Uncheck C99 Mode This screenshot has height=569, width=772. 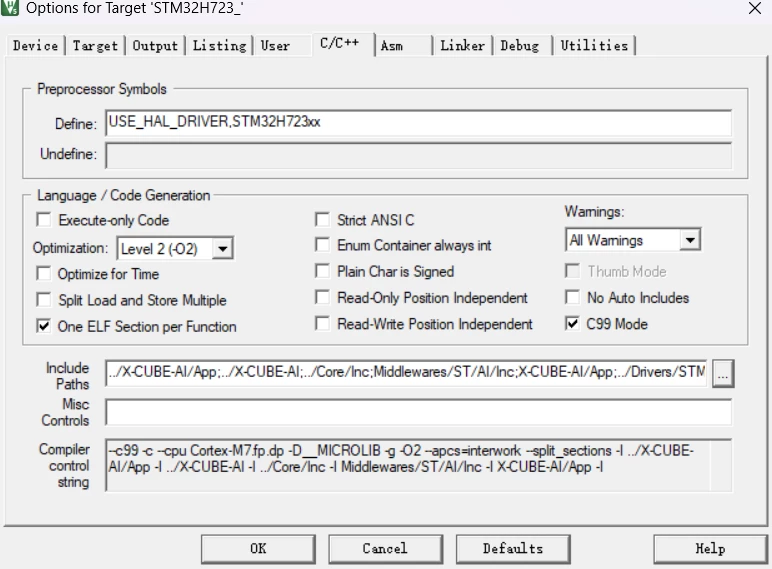click(572, 323)
